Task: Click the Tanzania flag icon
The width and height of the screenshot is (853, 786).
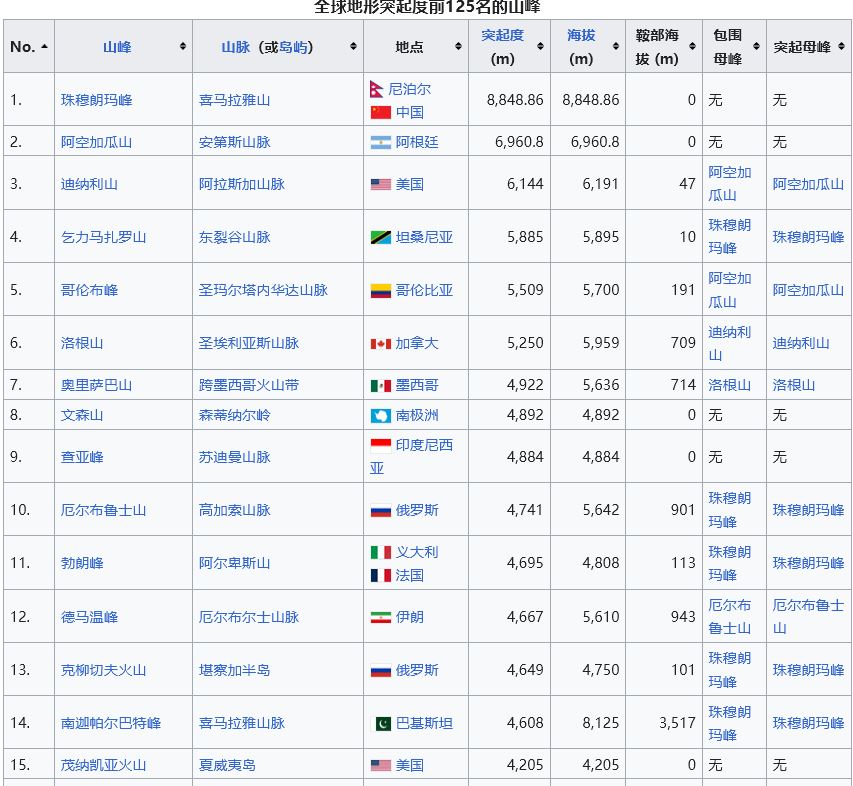Action: coord(380,237)
